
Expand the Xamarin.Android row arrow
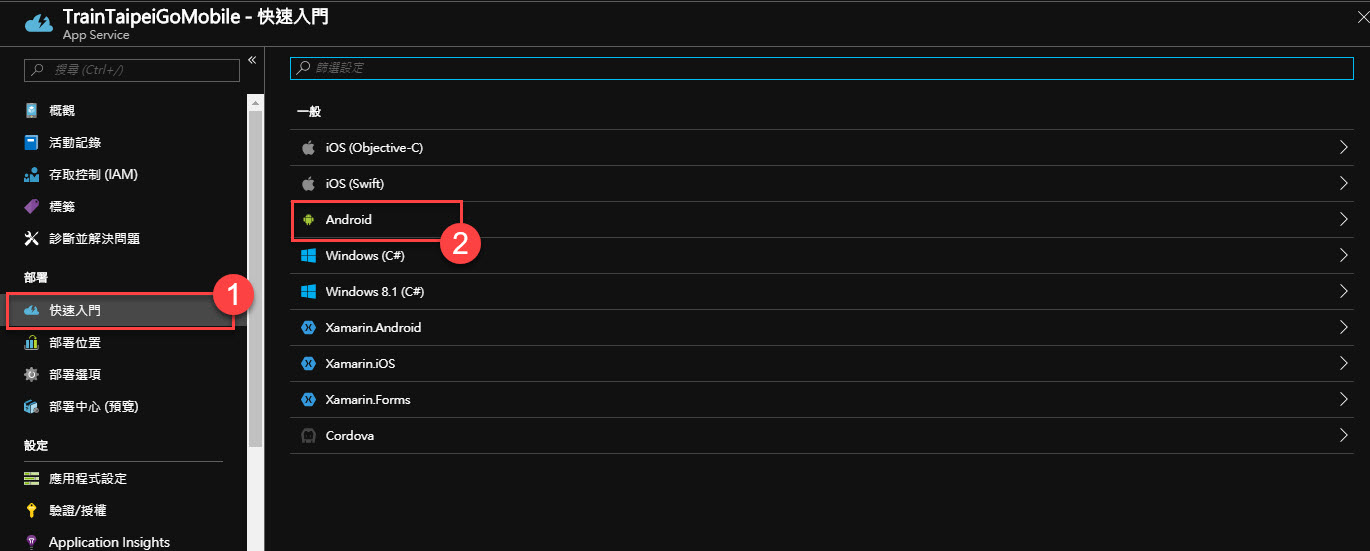click(1344, 328)
